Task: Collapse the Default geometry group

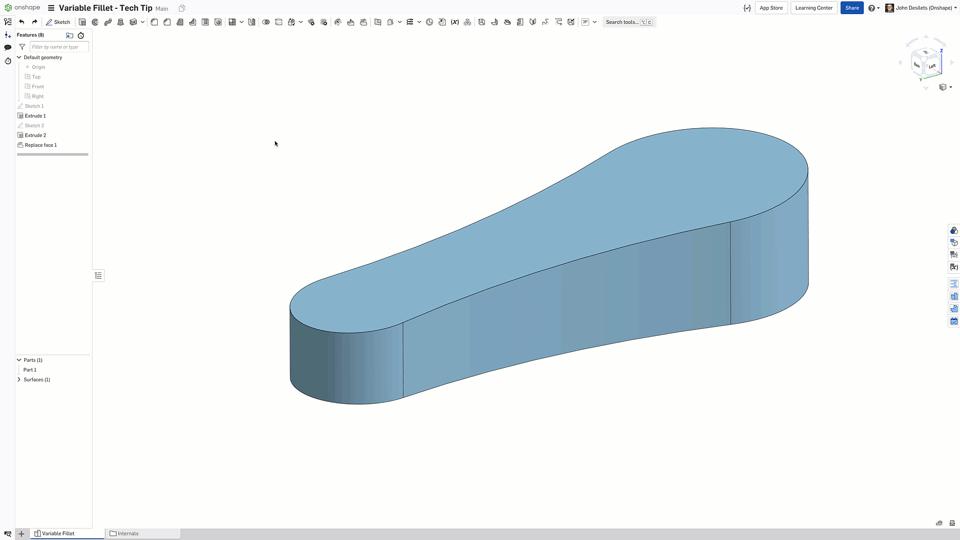Action: pyautogui.click(x=19, y=58)
